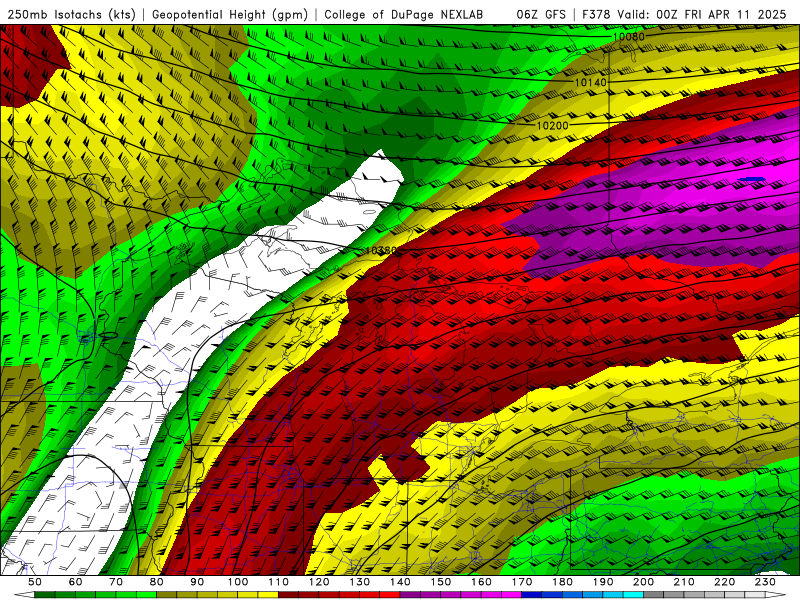This screenshot has height=600, width=800.
Task: Click the 'F378' forecast hour label
Action: (x=597, y=14)
